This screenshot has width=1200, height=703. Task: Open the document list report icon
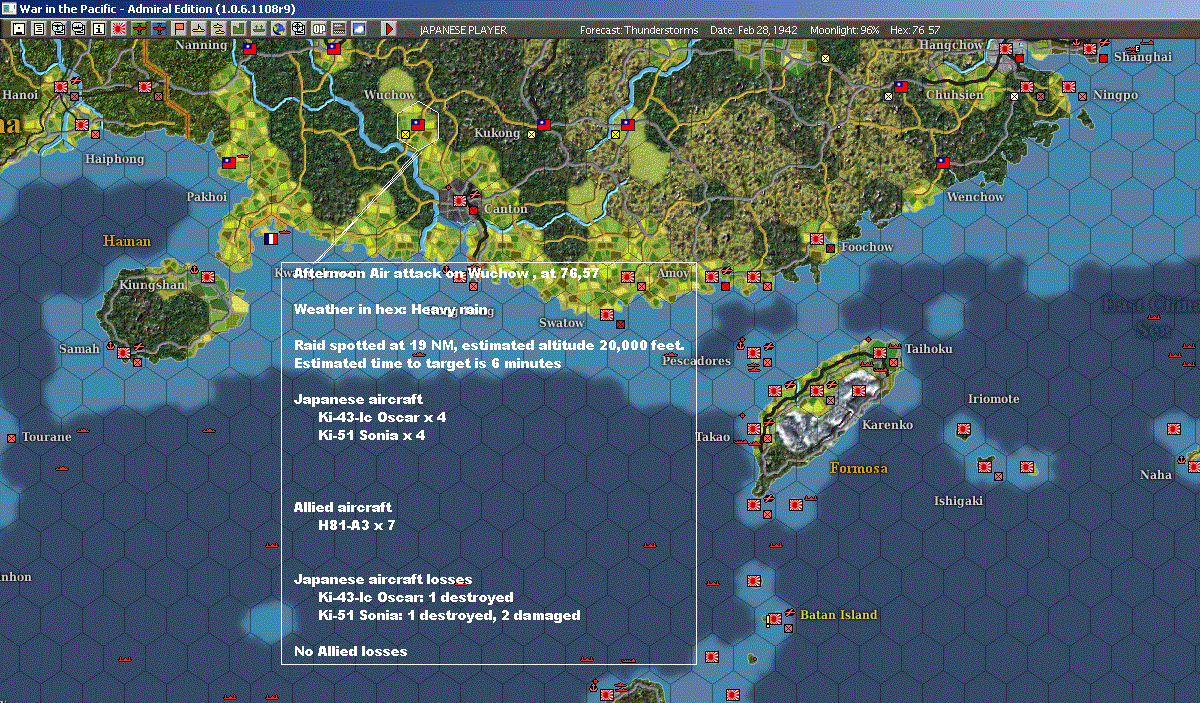pos(39,29)
